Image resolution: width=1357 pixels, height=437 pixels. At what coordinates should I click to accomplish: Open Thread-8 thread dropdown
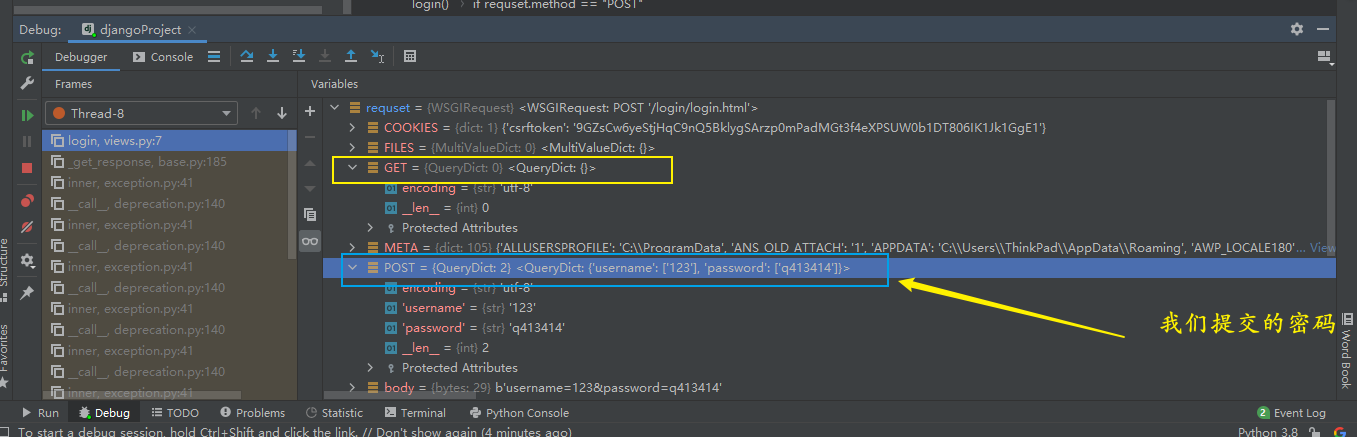[141, 113]
